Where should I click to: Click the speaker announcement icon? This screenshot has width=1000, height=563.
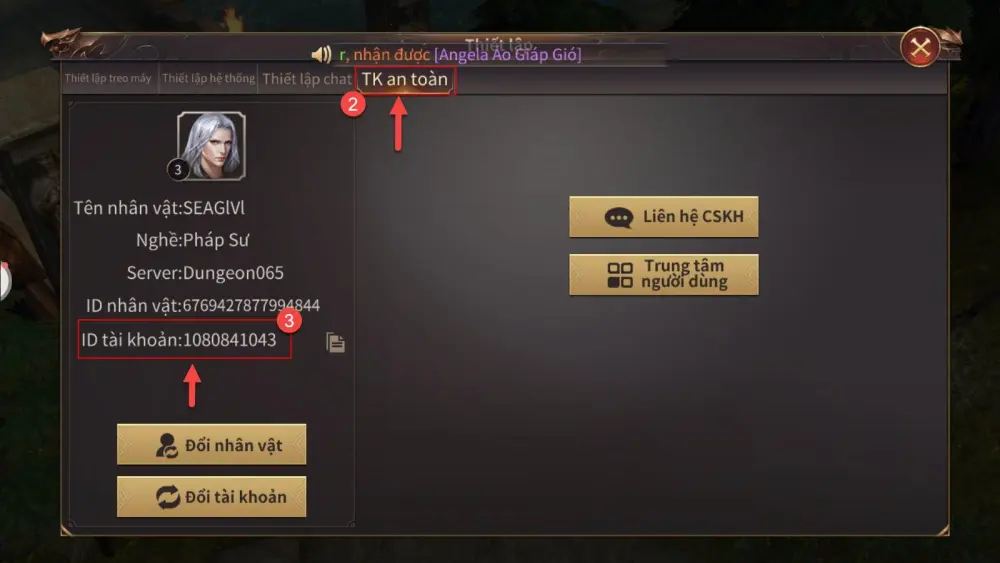point(321,55)
